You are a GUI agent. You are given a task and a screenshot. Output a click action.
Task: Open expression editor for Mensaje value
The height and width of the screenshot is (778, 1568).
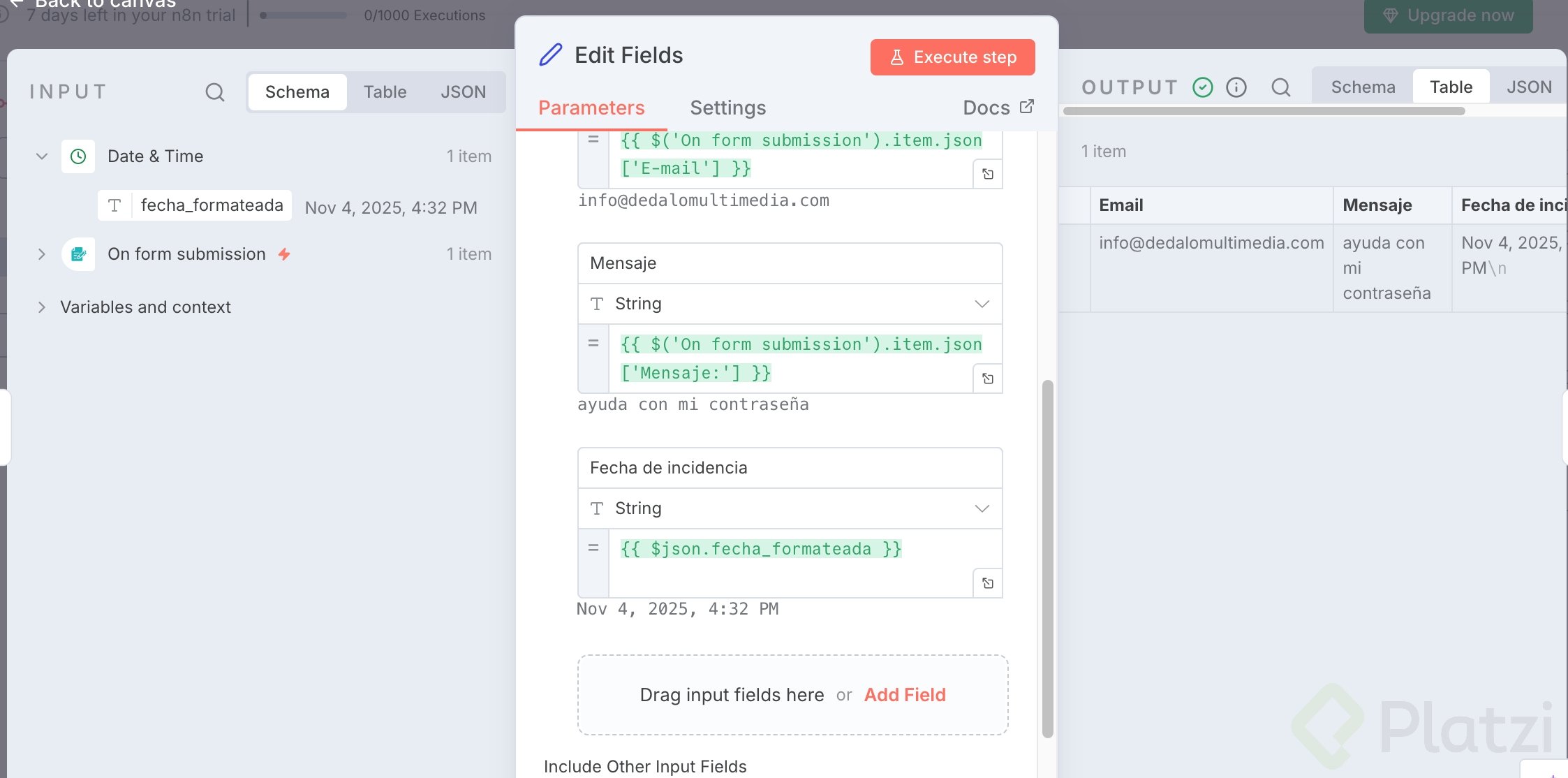tap(987, 379)
